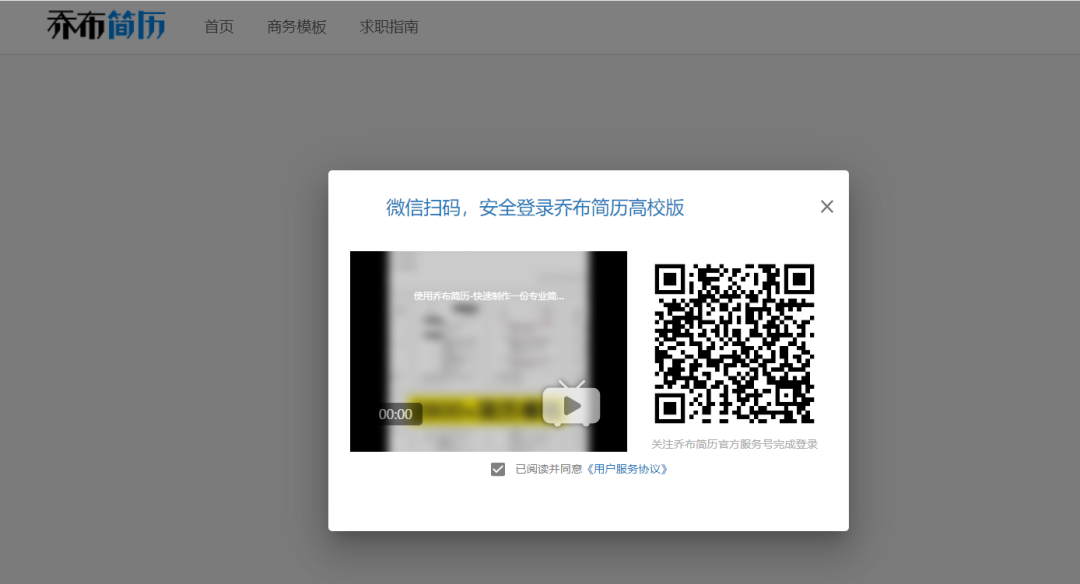
Task: Open the 《用户服务协议》 link
Action: coord(626,469)
